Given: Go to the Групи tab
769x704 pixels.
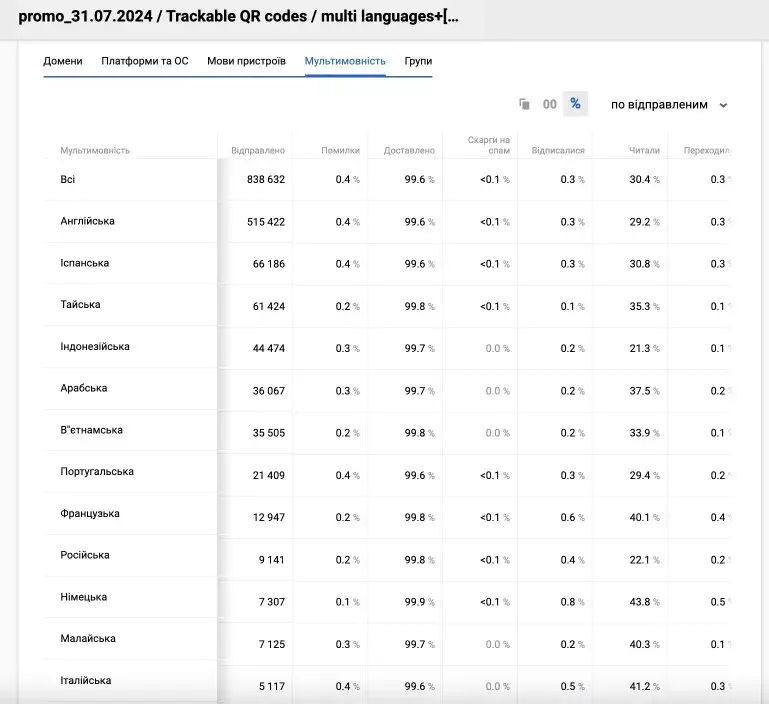Looking at the screenshot, I should 418,61.
